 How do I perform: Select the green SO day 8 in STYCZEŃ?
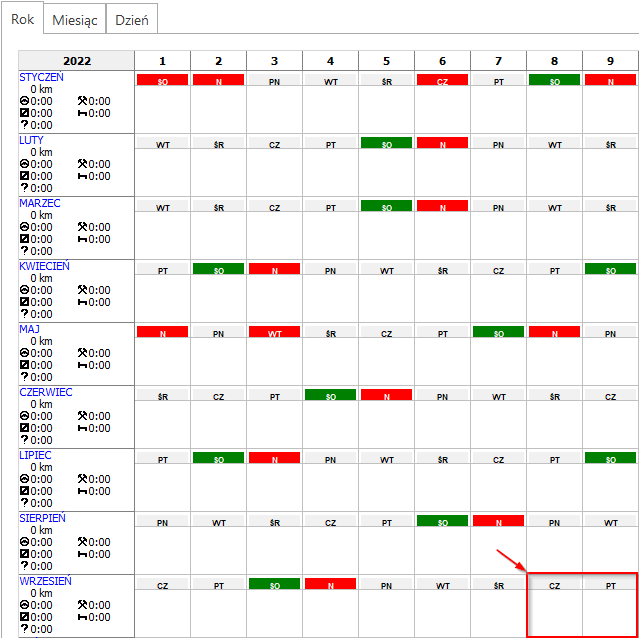(554, 80)
